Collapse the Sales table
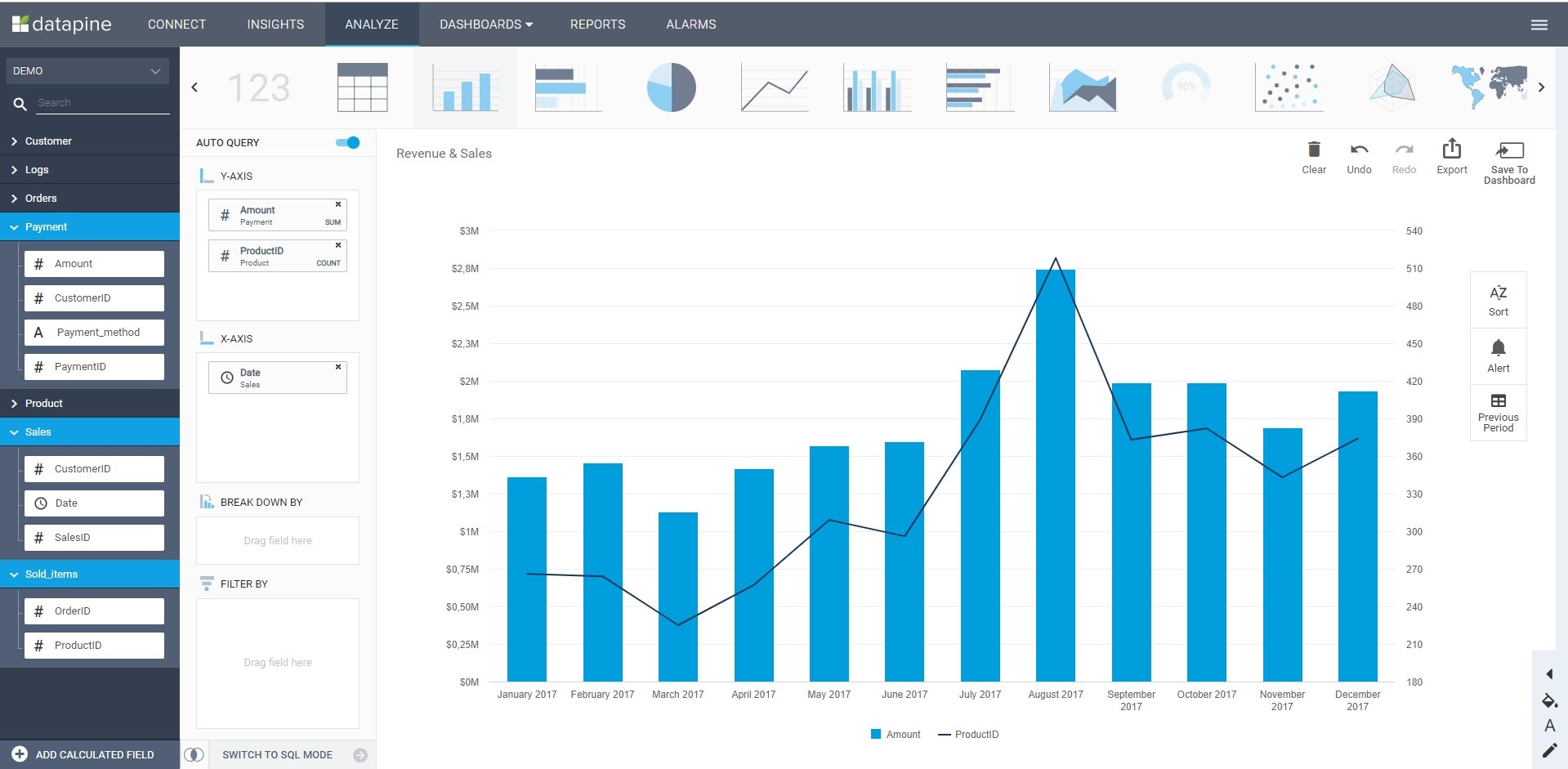1568x769 pixels. point(90,431)
